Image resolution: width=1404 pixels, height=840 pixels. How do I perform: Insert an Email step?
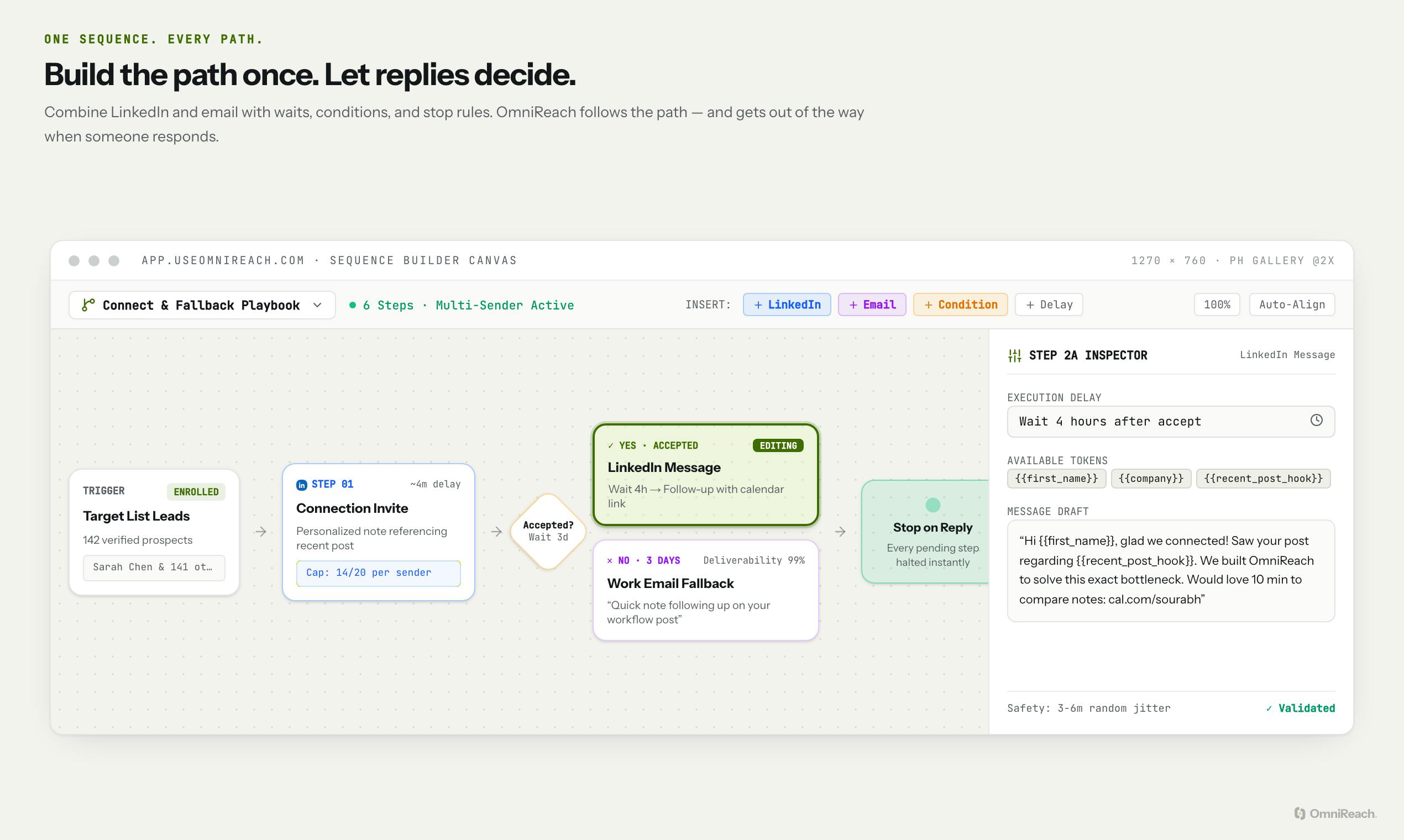point(872,305)
